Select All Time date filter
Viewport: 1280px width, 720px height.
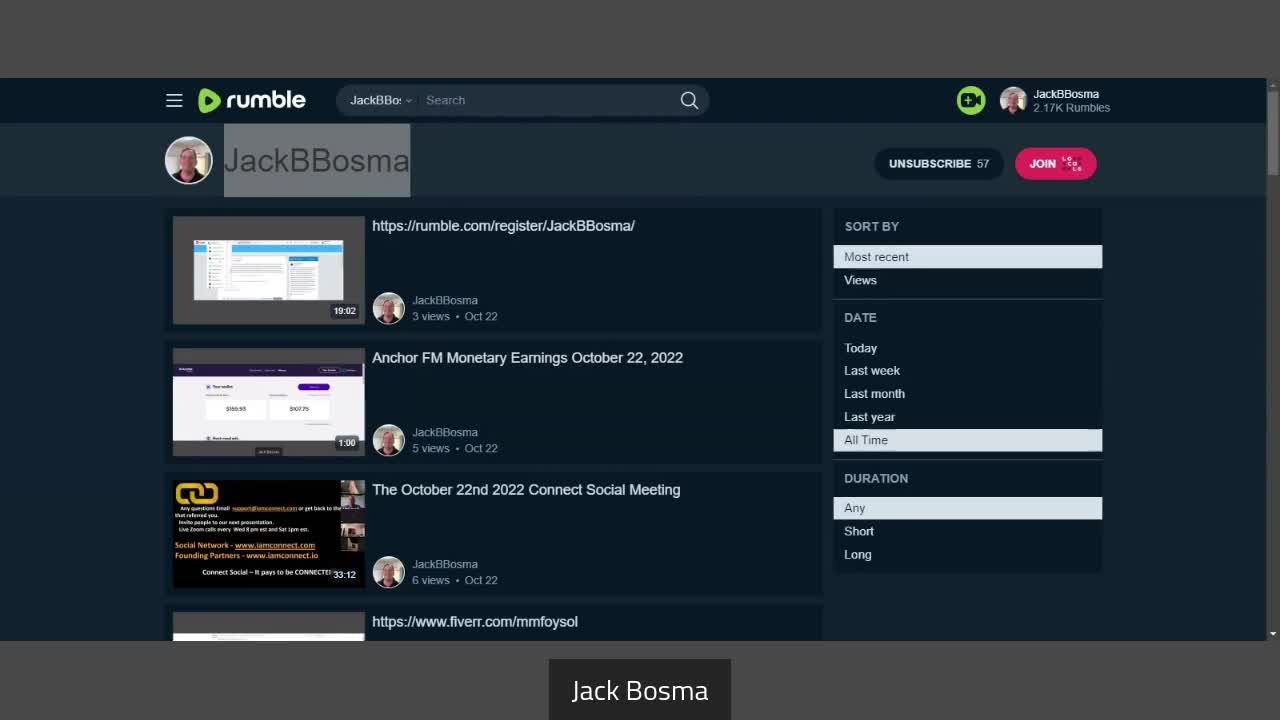(968, 440)
